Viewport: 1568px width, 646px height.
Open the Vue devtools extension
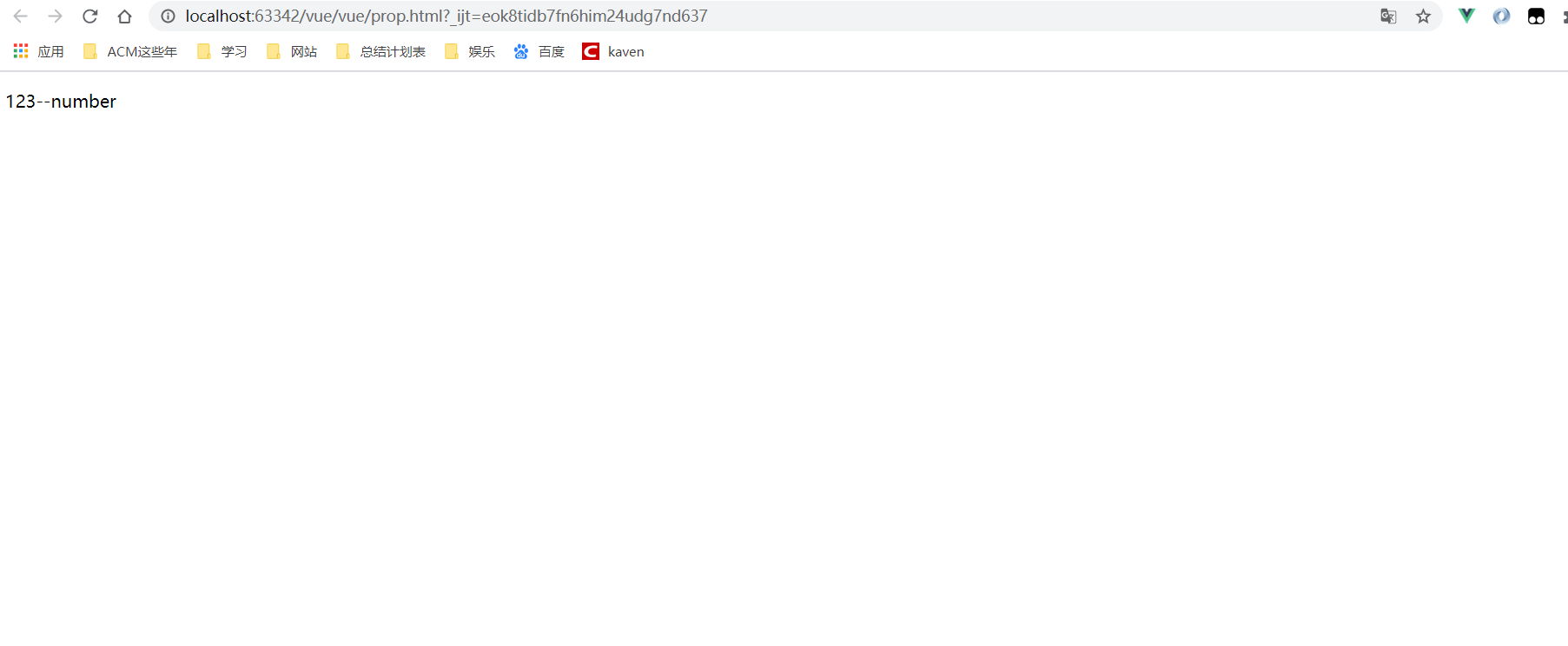pyautogui.click(x=1466, y=16)
